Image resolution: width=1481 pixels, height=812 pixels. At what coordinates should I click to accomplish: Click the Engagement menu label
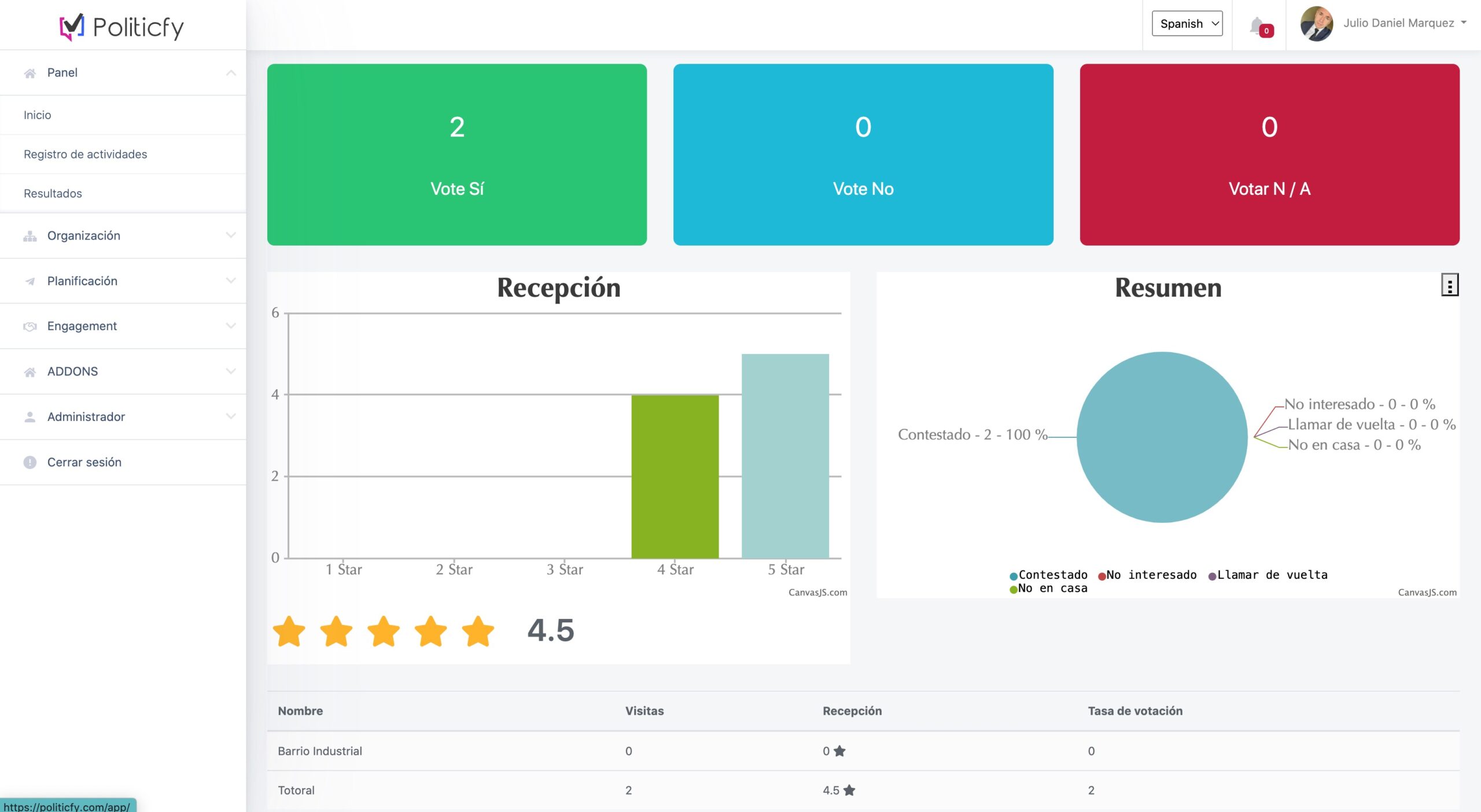coord(82,326)
